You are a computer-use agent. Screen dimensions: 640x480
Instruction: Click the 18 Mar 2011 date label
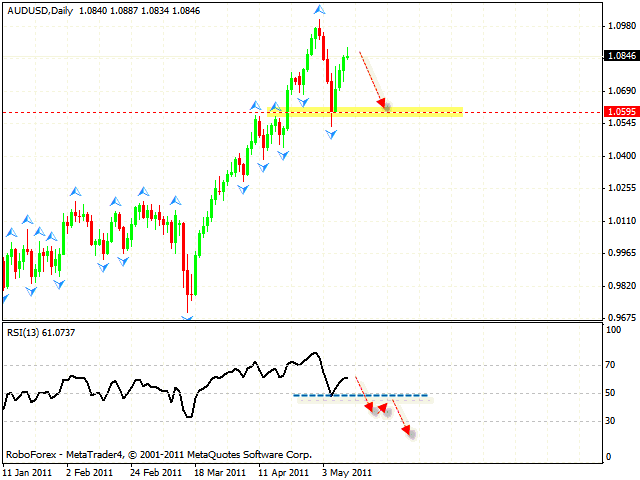(221, 470)
